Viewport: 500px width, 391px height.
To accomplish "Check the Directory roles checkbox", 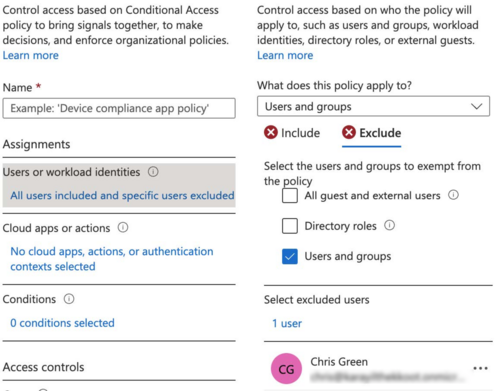I will [290, 226].
